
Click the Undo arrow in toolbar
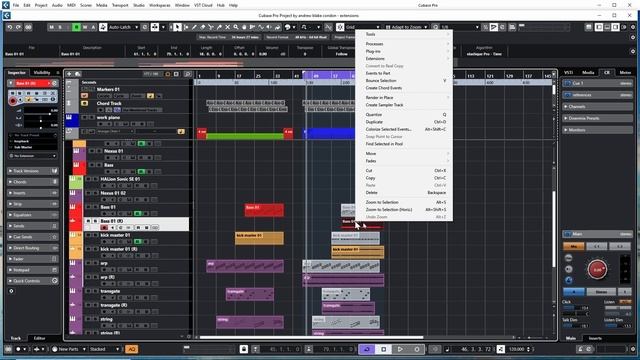(x=10, y=27)
